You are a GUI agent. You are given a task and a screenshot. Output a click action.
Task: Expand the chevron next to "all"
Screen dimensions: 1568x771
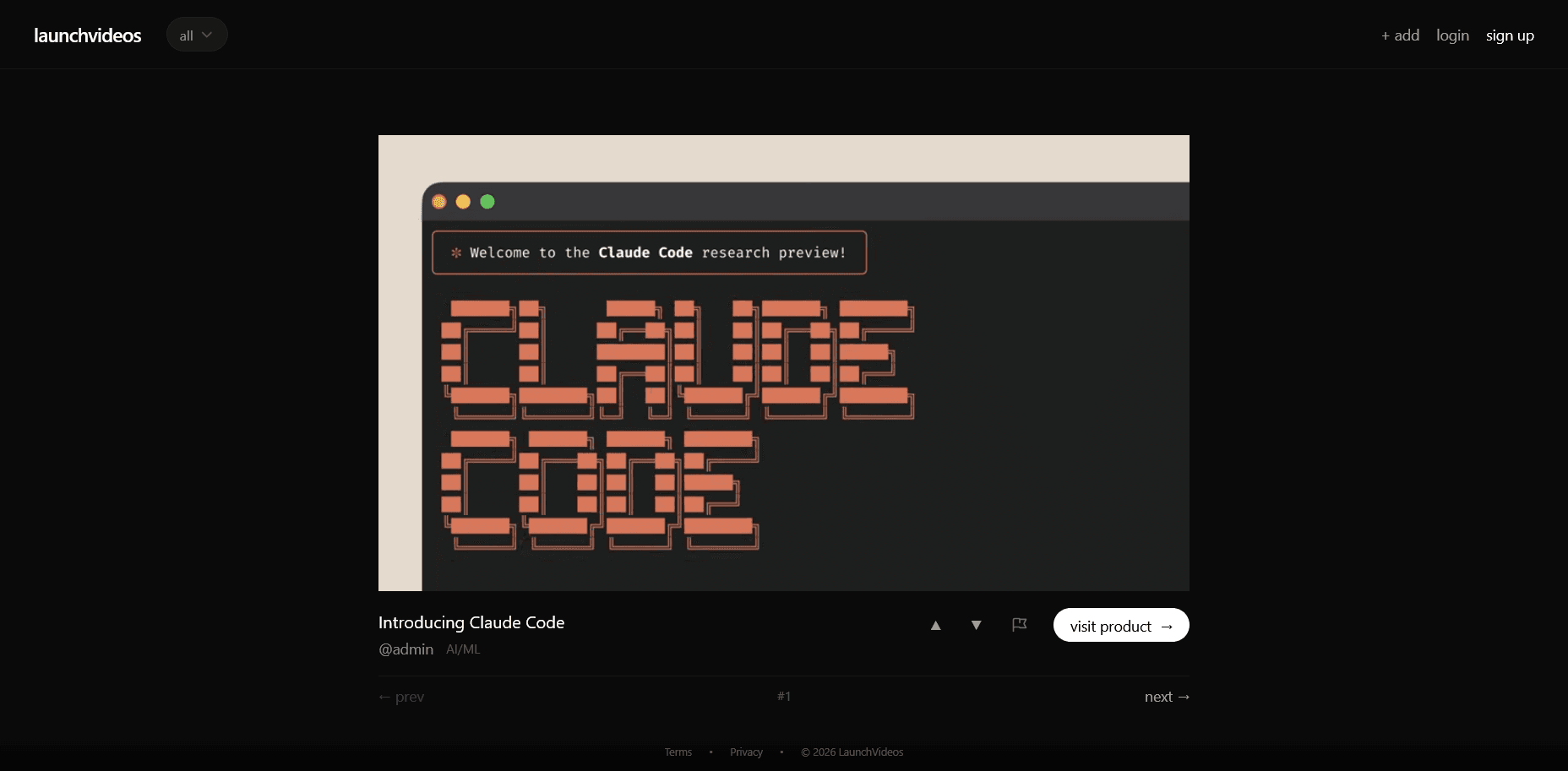click(208, 35)
